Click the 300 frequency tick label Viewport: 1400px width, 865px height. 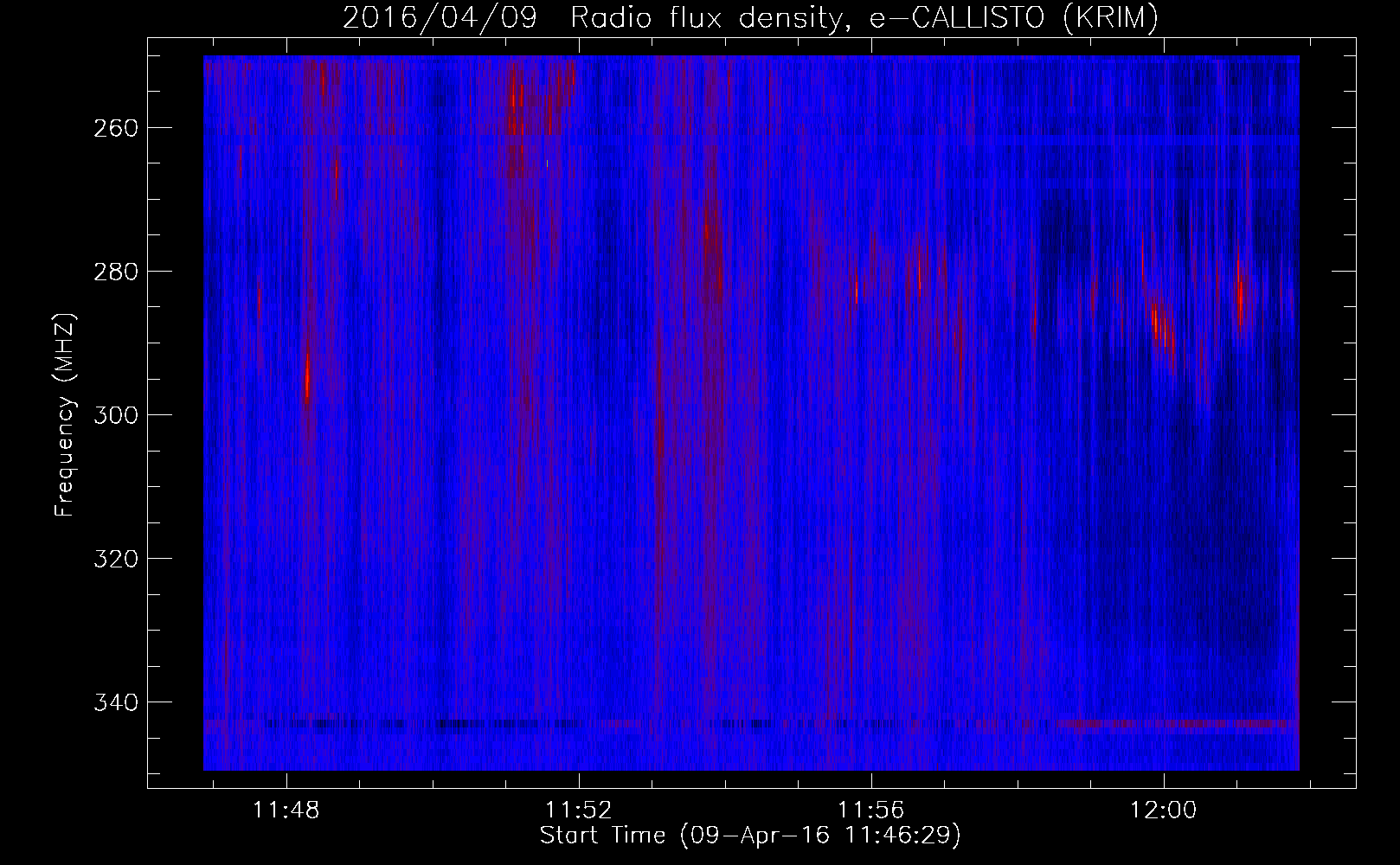[x=115, y=415]
